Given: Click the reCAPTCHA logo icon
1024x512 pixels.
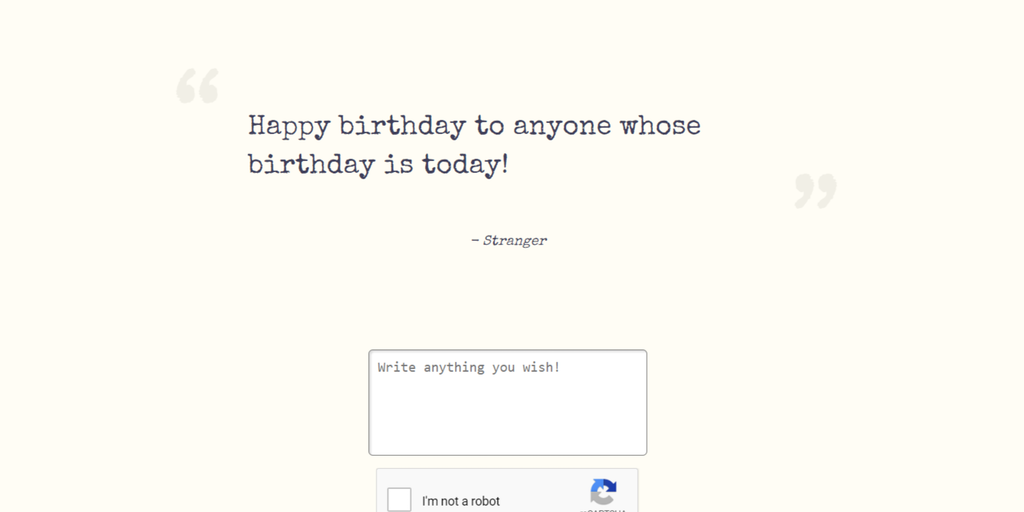Looking at the screenshot, I should 603,491.
